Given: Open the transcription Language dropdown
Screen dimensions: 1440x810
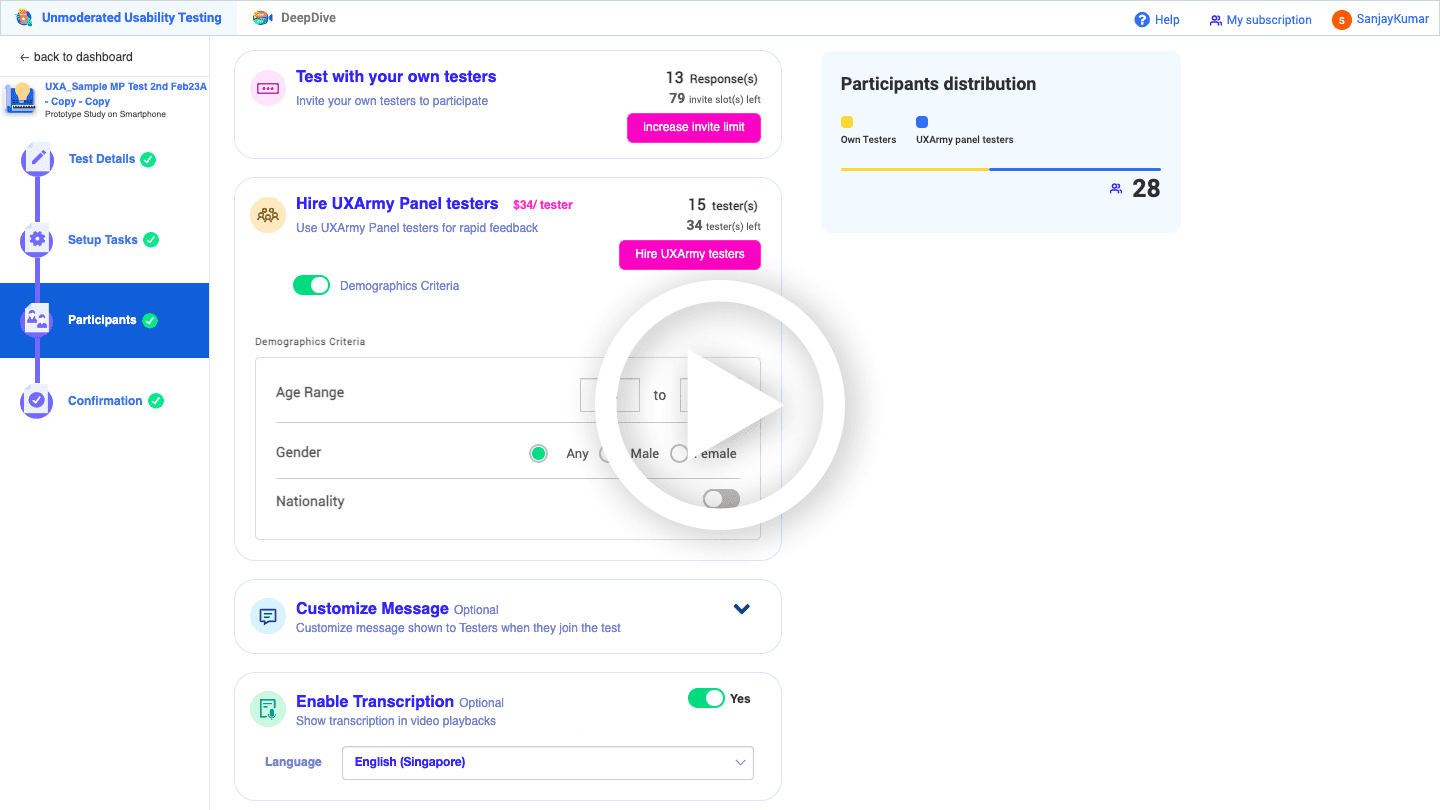Looking at the screenshot, I should point(548,762).
